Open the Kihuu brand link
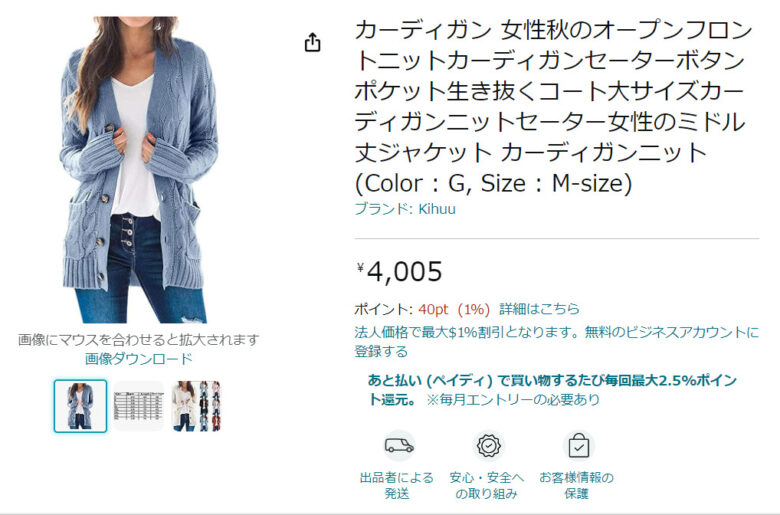The image size is (780, 515). [437, 209]
